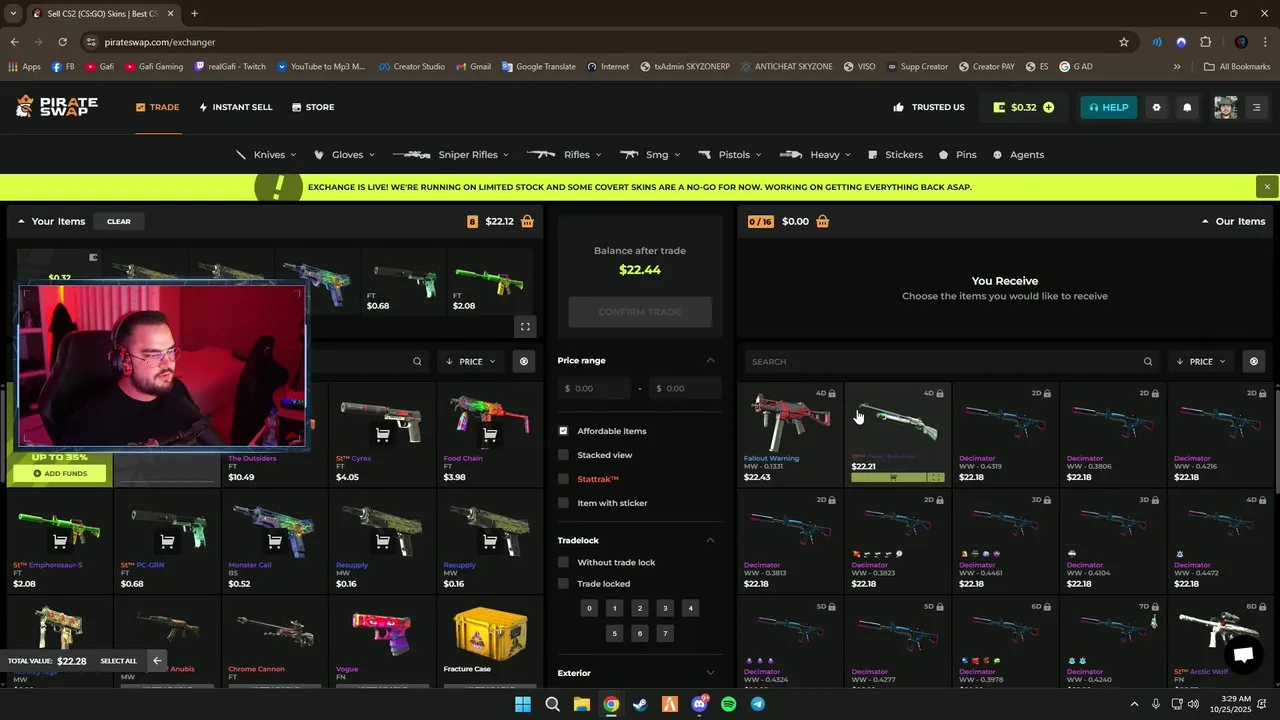Collapse the Price range section

(x=711, y=360)
